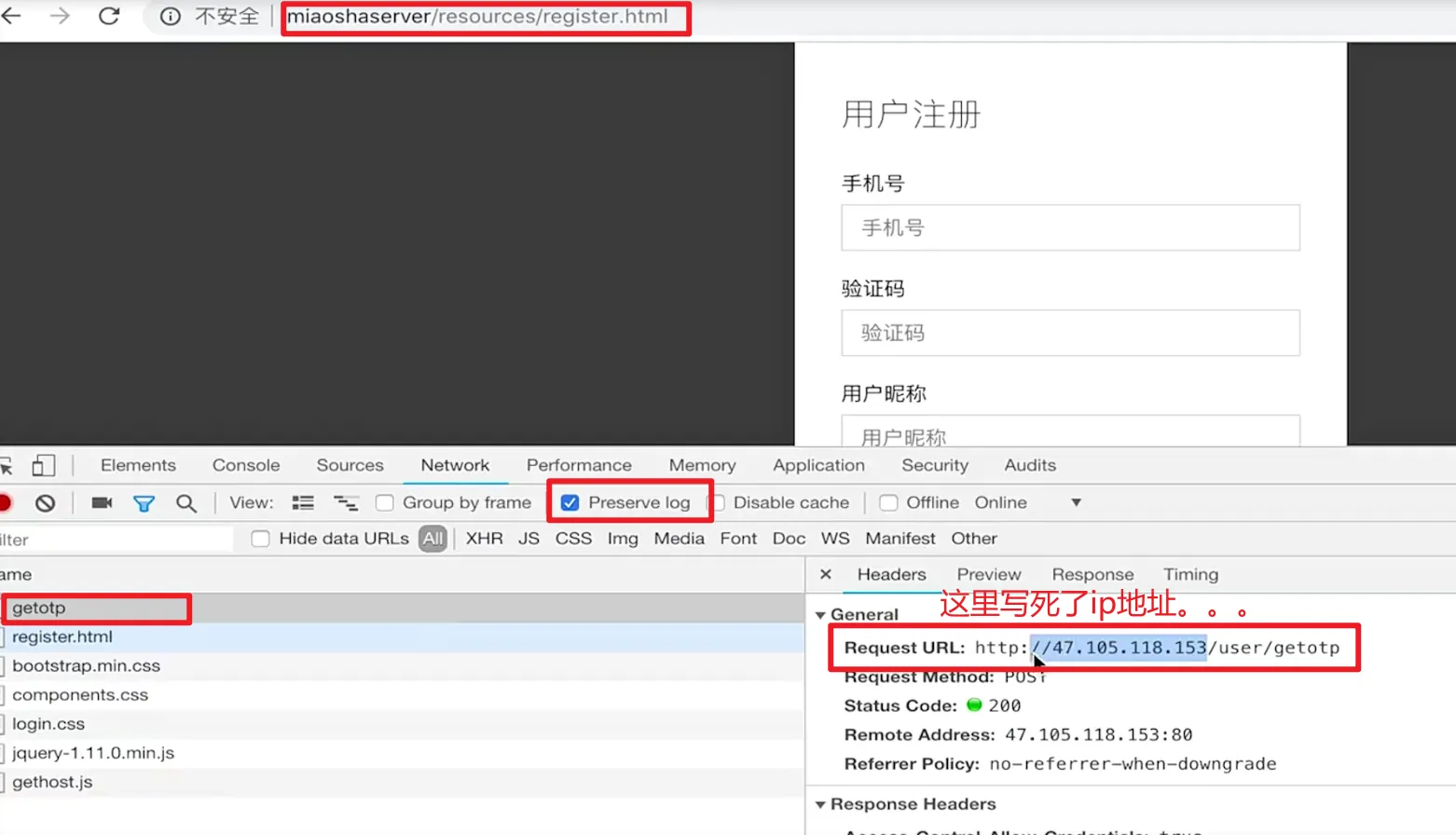The width and height of the screenshot is (1456, 835).
Task: Go forward with browser forward arrow
Action: click(x=60, y=16)
